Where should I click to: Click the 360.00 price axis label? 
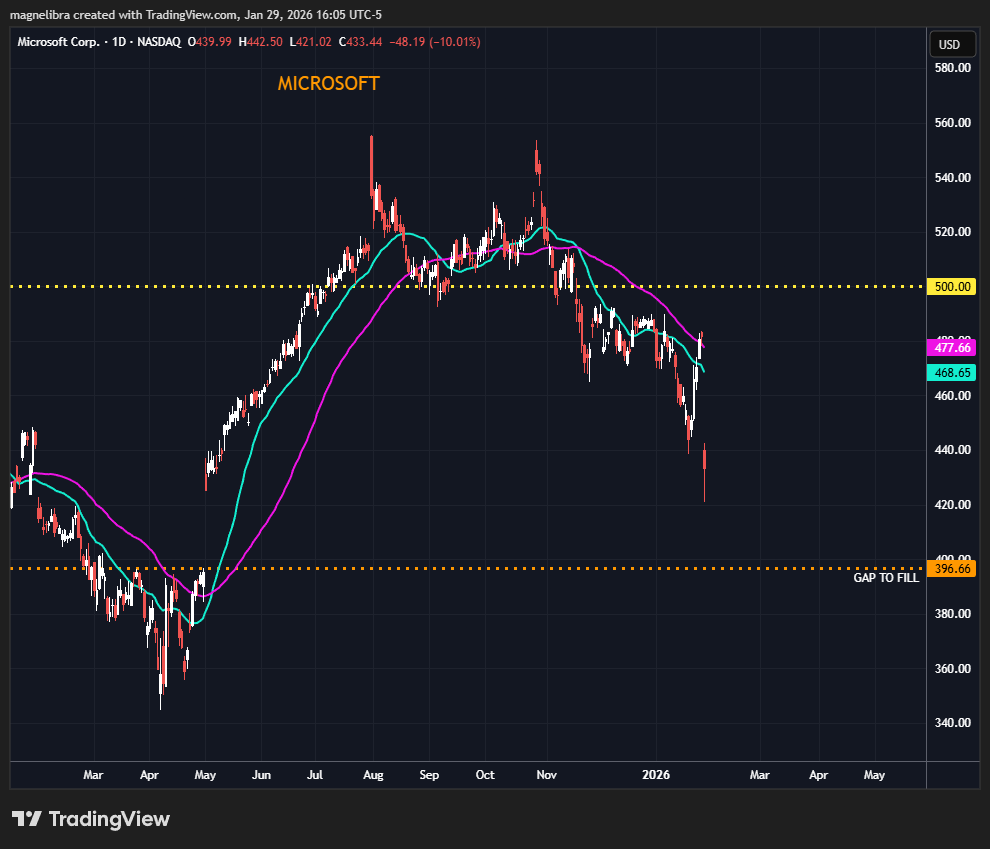[952, 668]
